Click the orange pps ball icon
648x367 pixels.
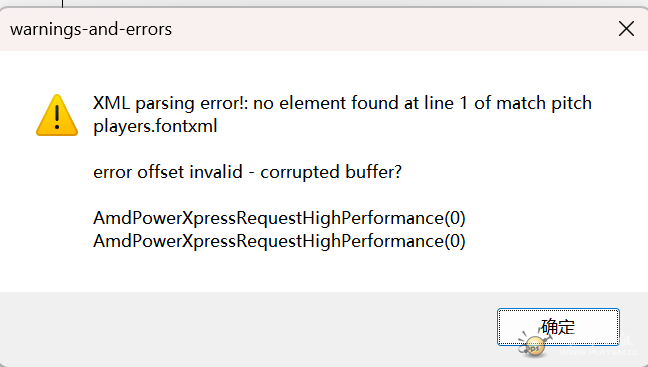(534, 346)
